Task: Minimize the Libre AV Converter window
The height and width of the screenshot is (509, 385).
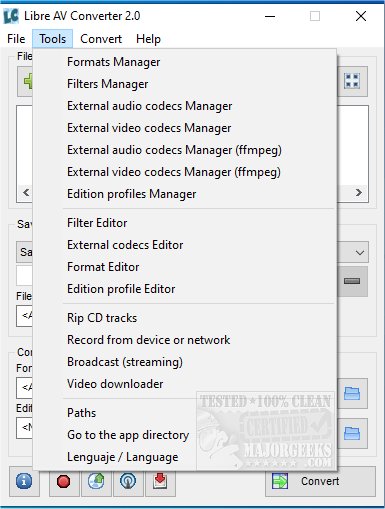Action: (x=270, y=16)
